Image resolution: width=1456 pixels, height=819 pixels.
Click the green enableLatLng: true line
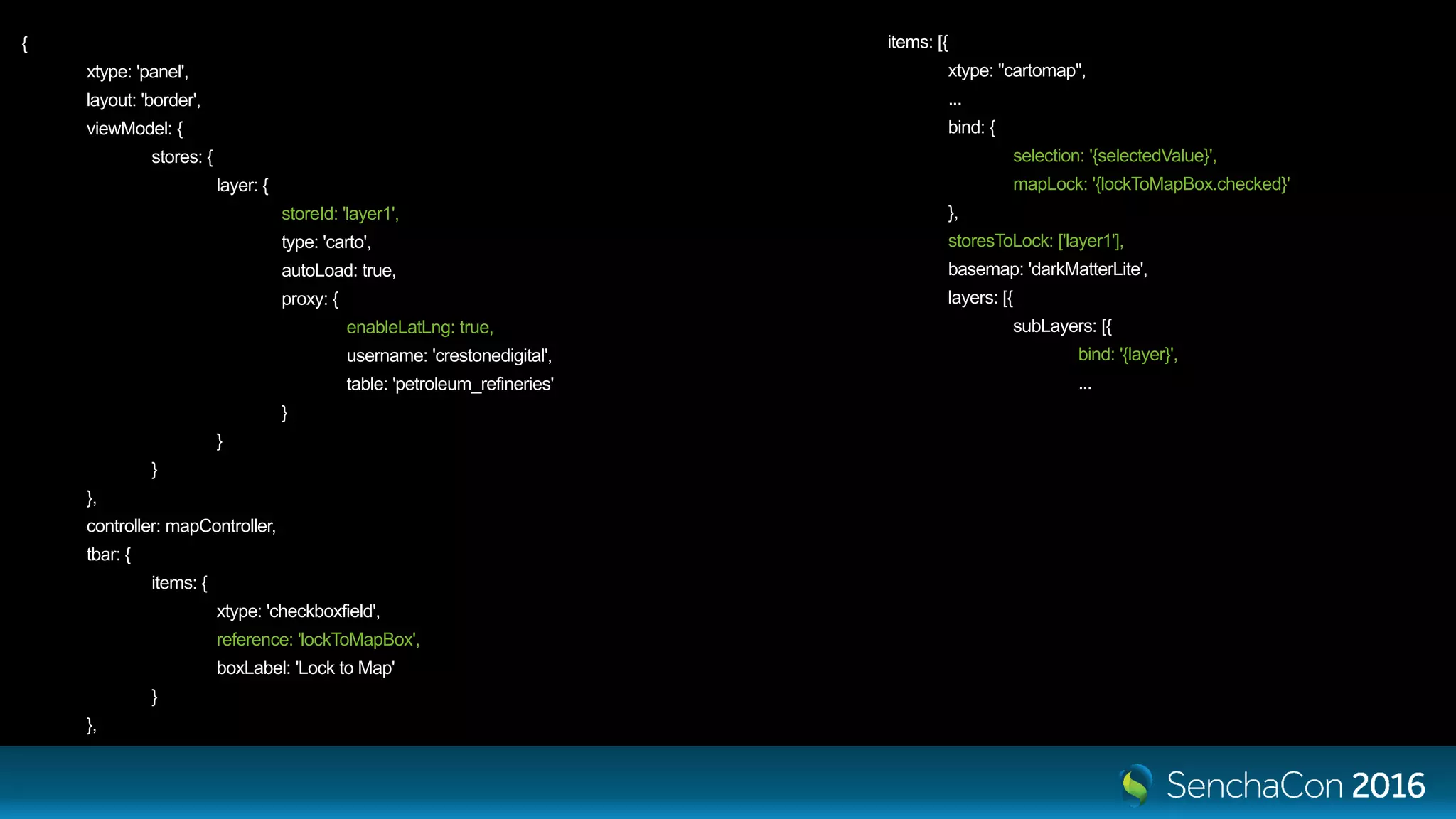pos(419,328)
